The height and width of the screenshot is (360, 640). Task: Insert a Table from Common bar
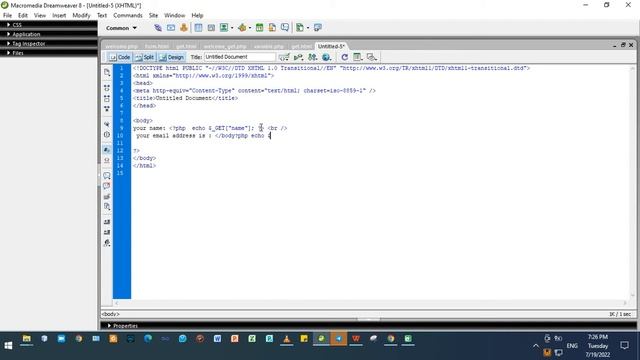[x=198, y=28]
